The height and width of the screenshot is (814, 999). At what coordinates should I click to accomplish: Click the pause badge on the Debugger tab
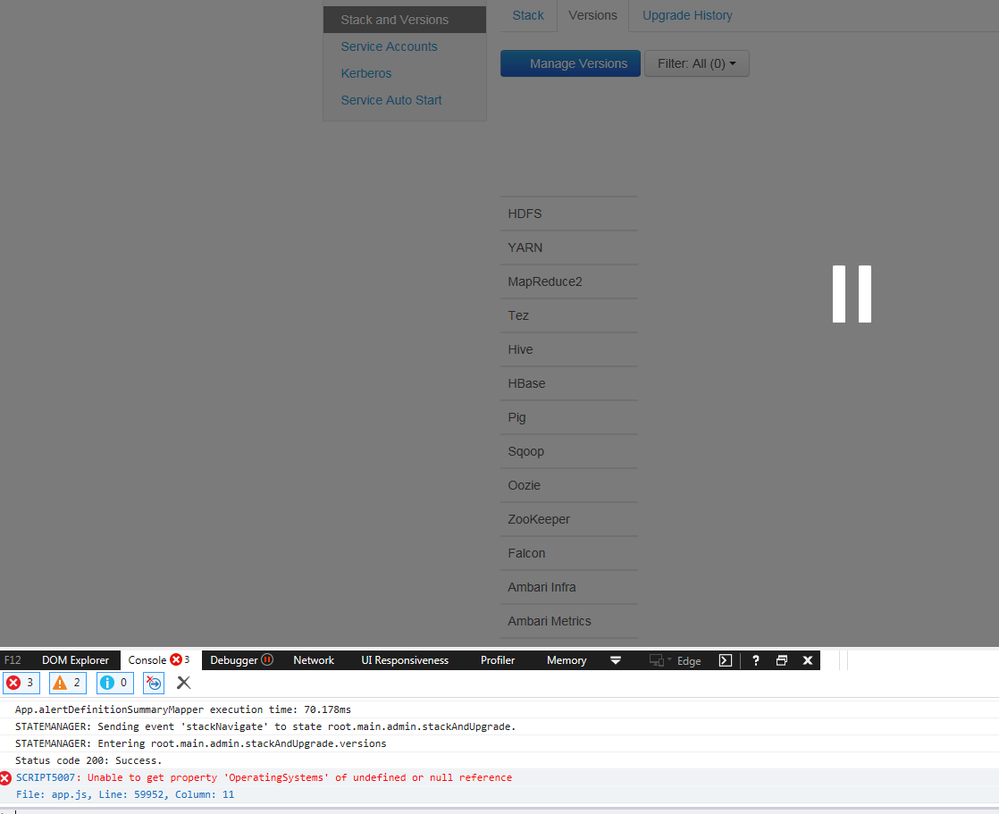coord(268,660)
